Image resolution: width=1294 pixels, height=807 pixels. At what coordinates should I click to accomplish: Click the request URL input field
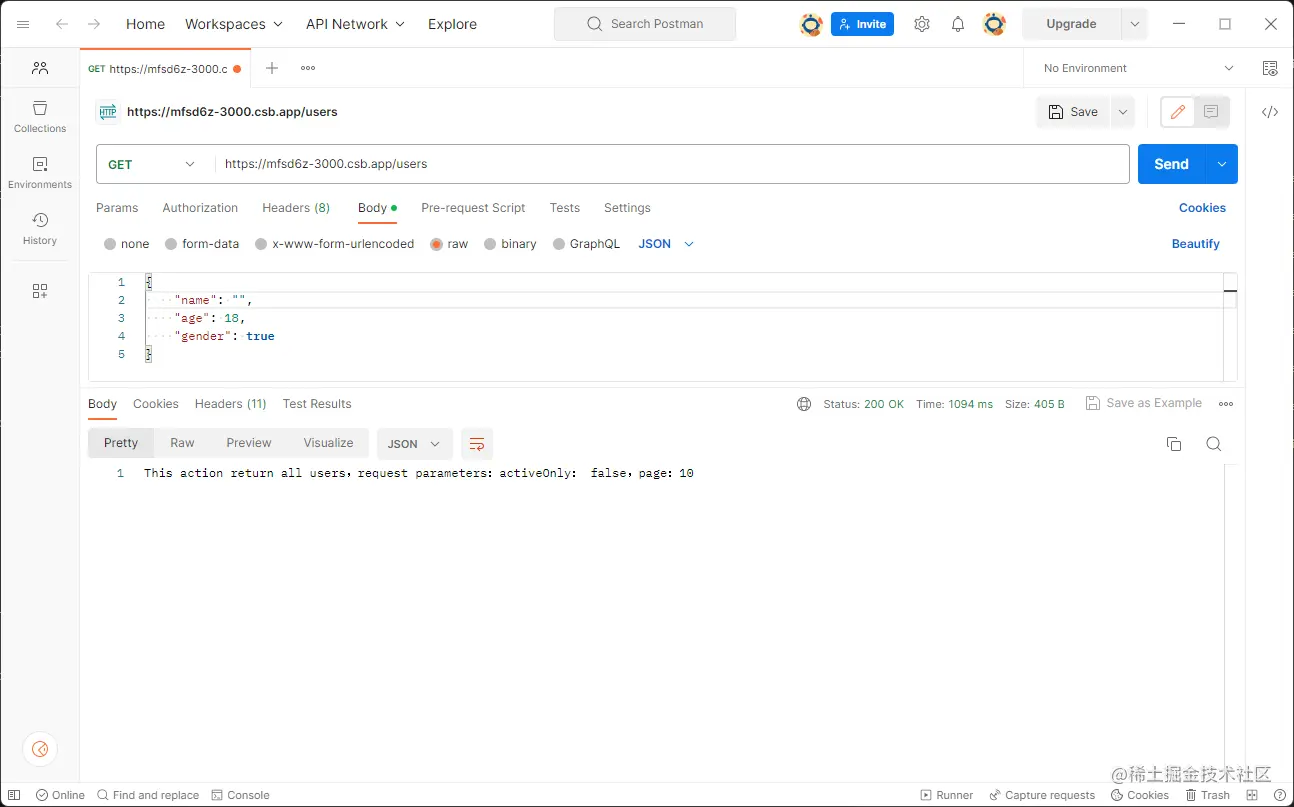[x=672, y=164]
